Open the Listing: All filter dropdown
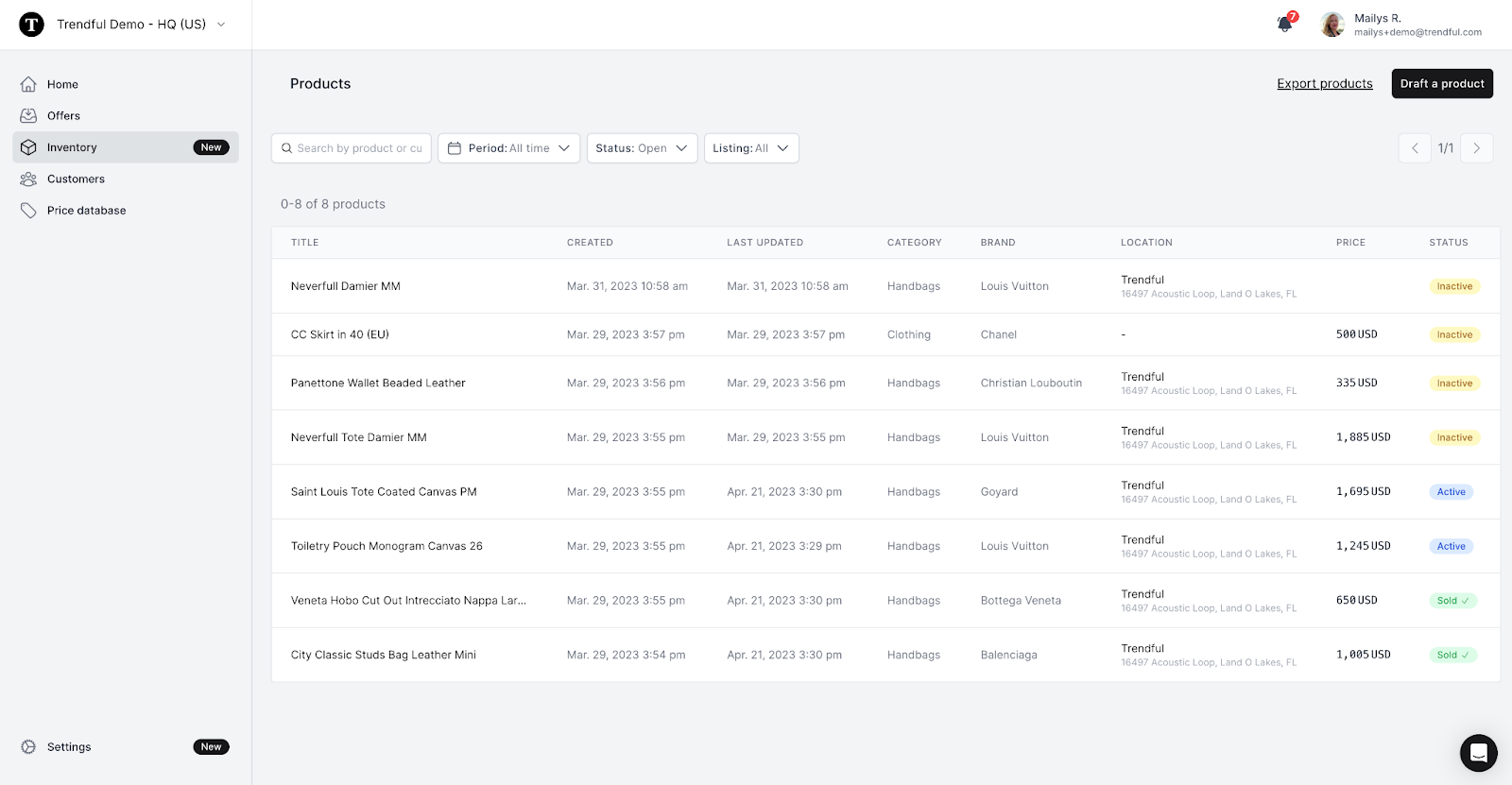Viewport: 1512px width, 785px height. point(751,148)
